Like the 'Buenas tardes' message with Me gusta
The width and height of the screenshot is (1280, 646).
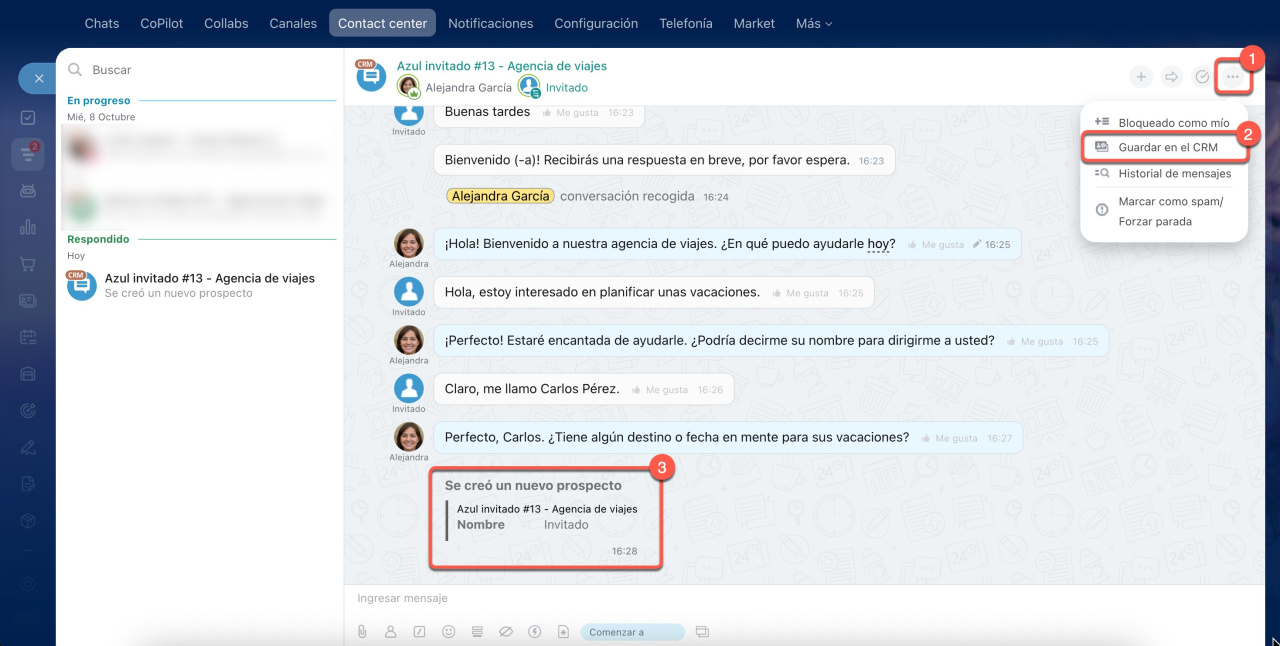(573, 113)
